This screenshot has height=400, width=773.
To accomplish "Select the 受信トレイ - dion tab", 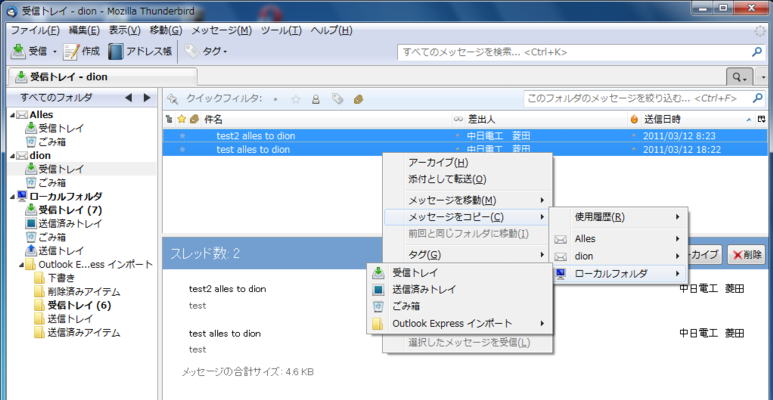I will [x=103, y=76].
